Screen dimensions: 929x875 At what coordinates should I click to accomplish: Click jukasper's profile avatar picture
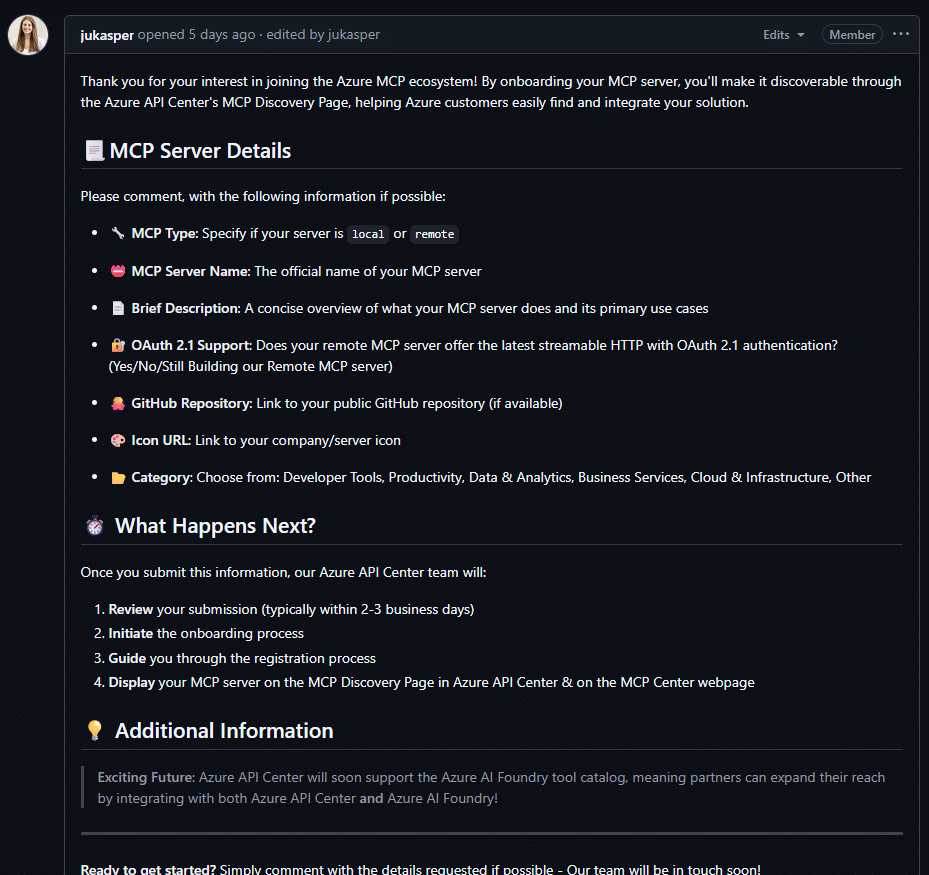28,35
